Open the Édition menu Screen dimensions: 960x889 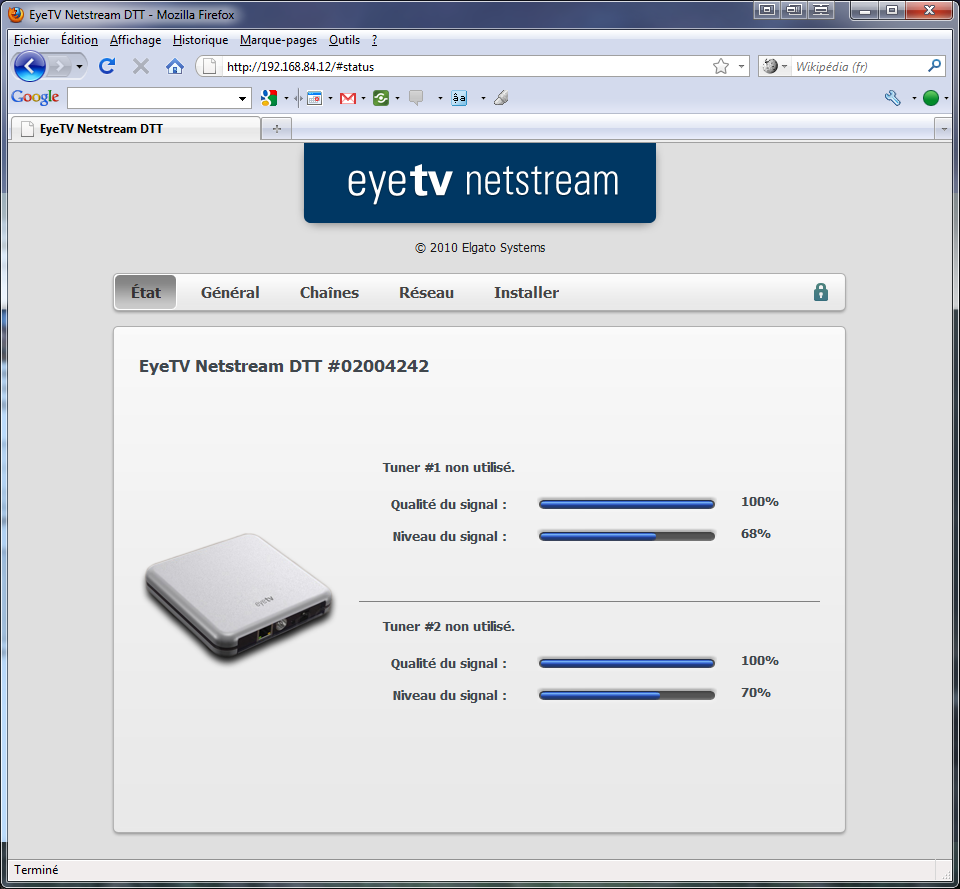[79, 40]
